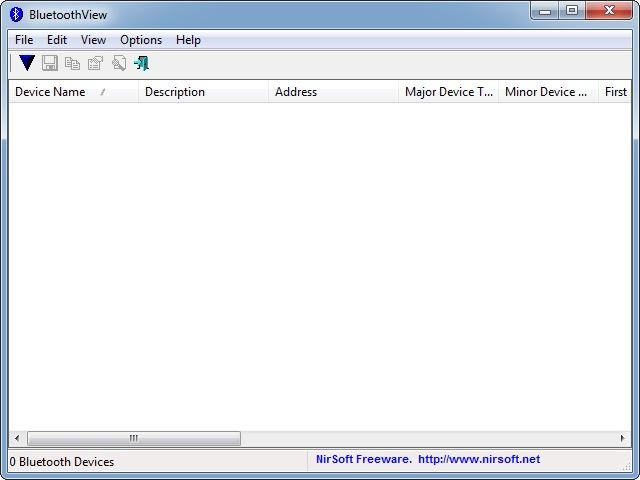
Task: Open the Help menu
Action: coord(188,40)
